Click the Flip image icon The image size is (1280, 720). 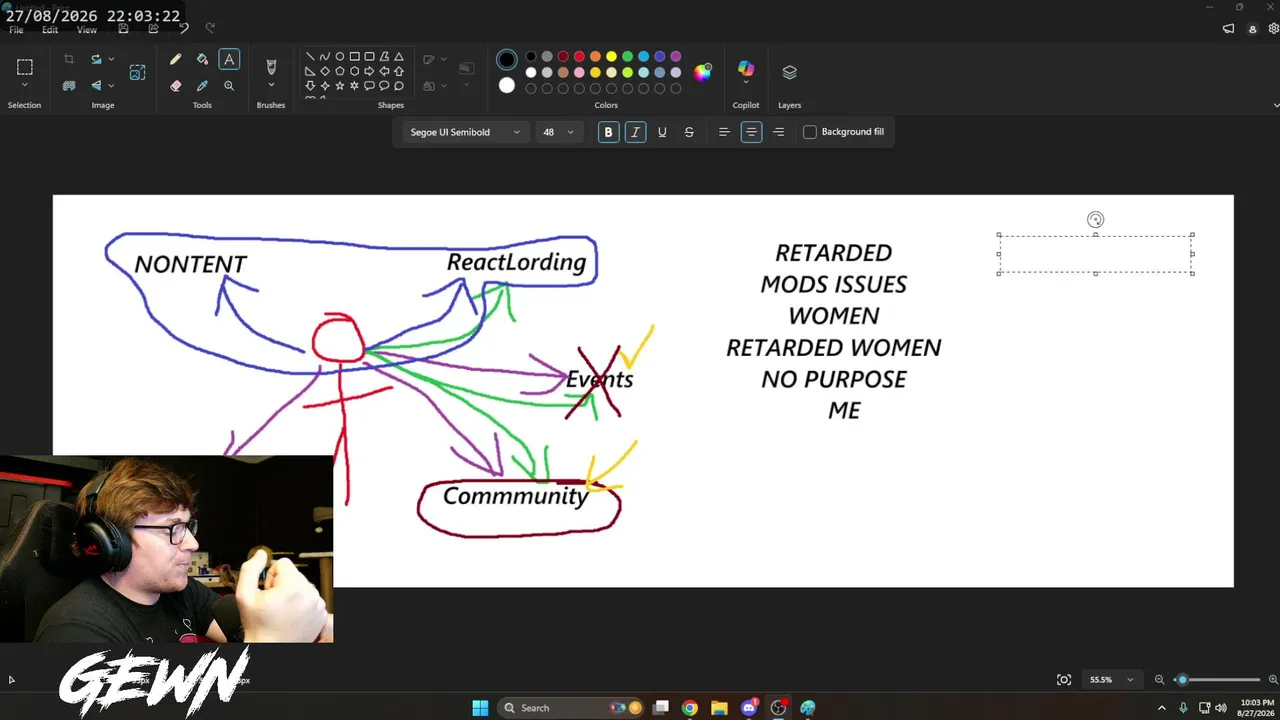(x=96, y=86)
